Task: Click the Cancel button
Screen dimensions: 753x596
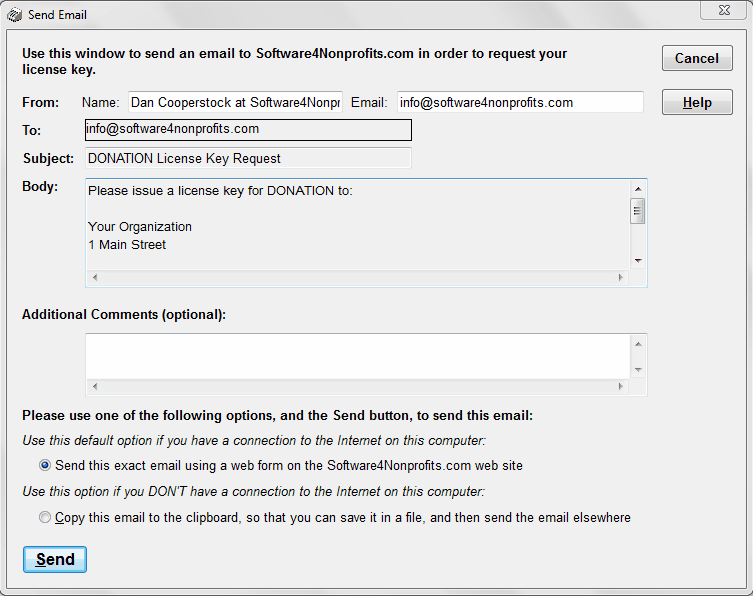Action: click(x=697, y=58)
